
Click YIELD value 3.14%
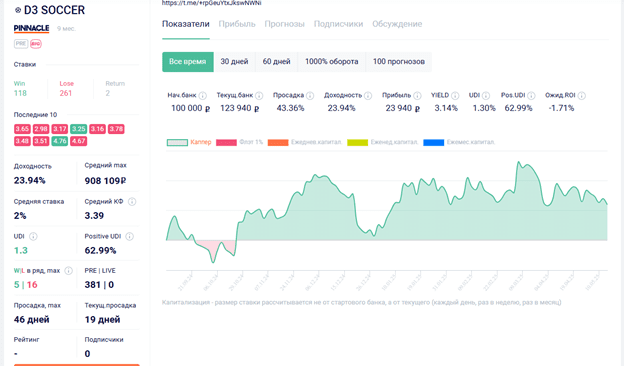(446, 108)
